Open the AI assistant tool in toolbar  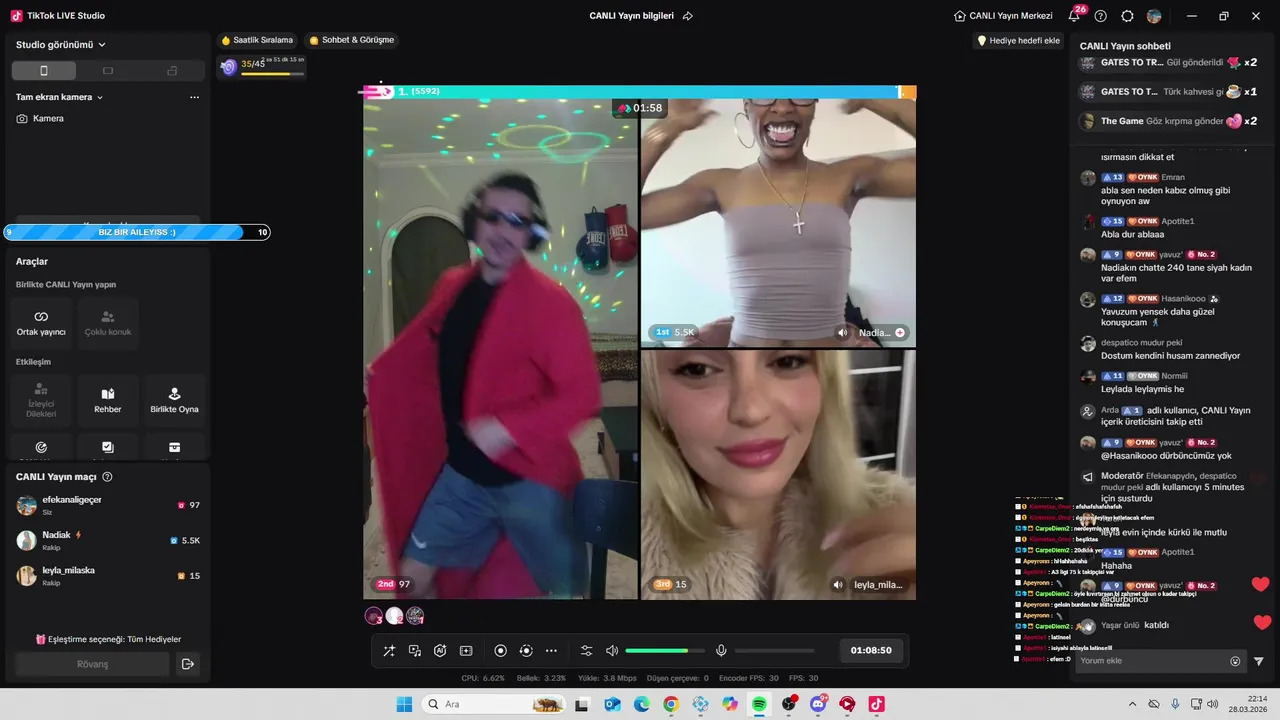click(440, 651)
